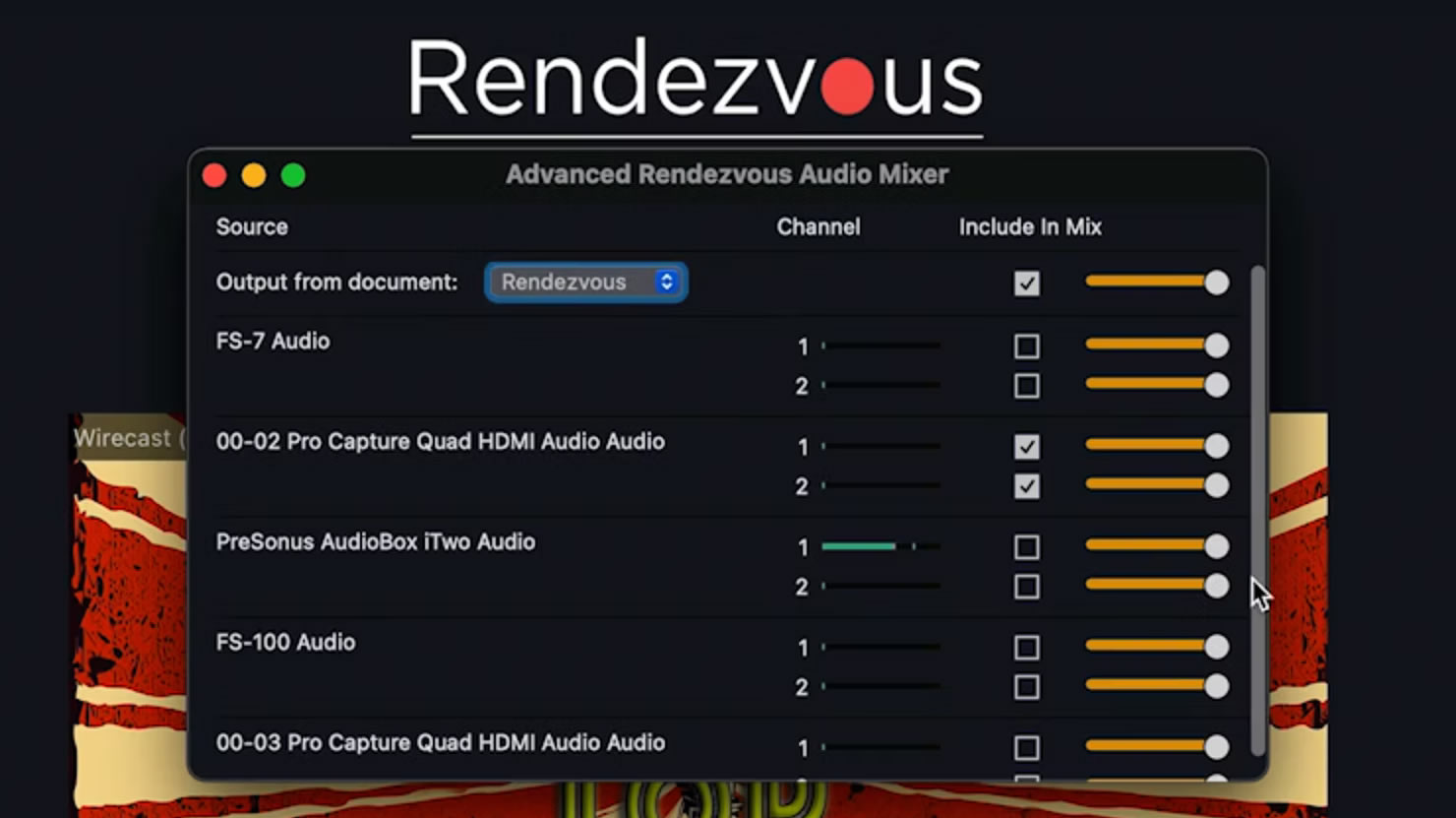Enable FS-7 Audio channel 1 in mix
Viewport: 1456px width, 818px height.
pos(1026,346)
